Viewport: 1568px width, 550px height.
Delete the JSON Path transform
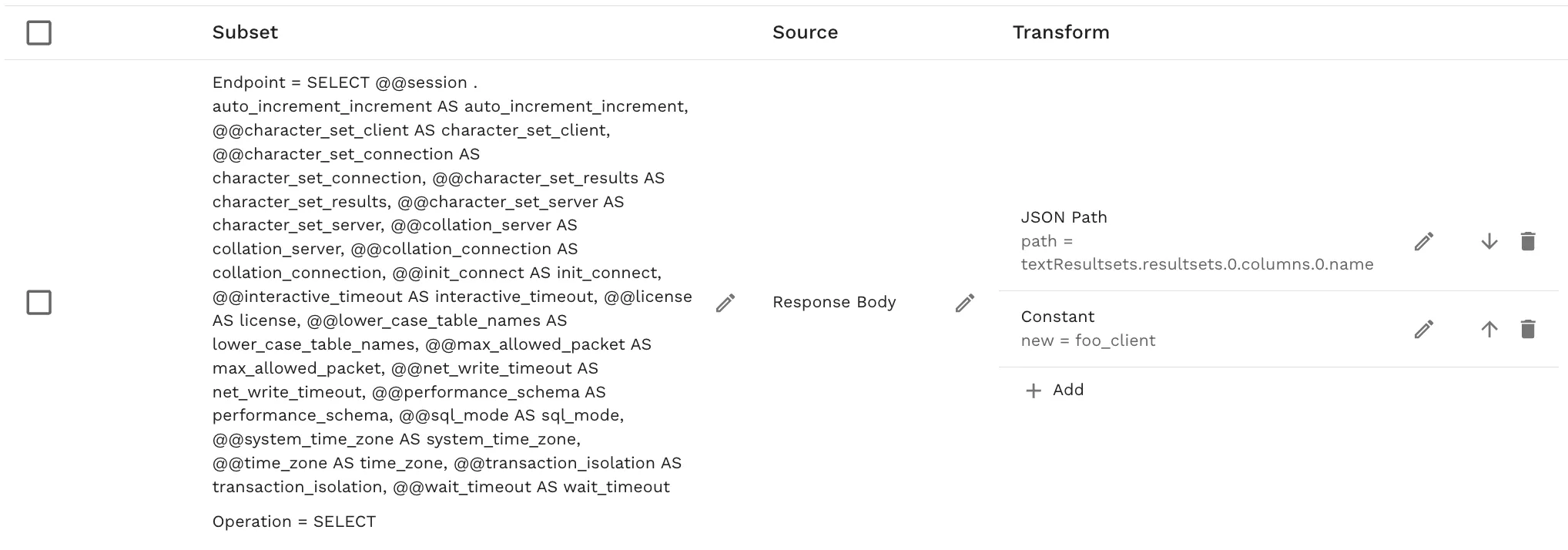point(1529,241)
